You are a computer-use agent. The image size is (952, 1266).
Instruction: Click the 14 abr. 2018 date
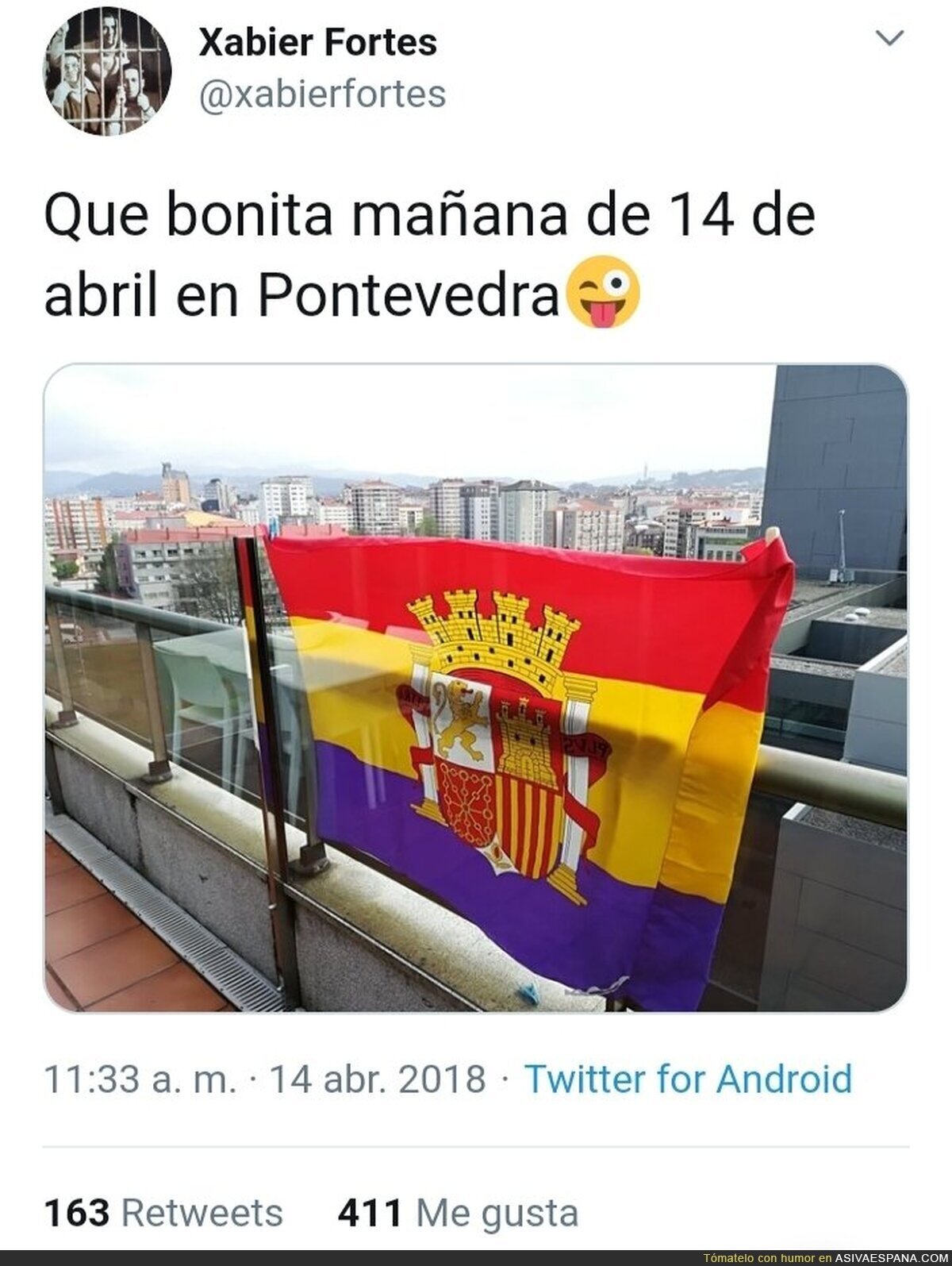pyautogui.click(x=378, y=1079)
